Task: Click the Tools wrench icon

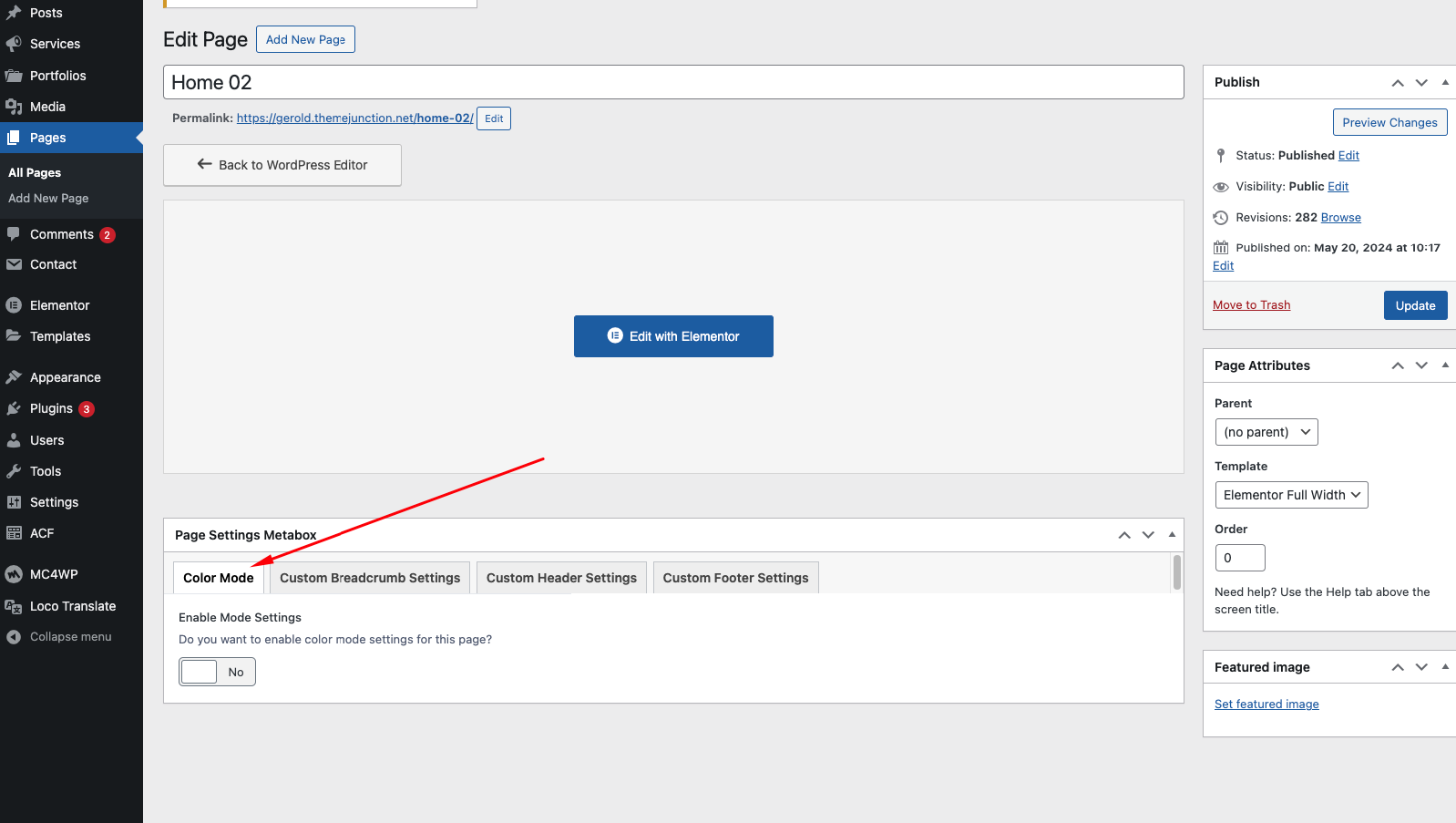Action: pyautogui.click(x=14, y=471)
